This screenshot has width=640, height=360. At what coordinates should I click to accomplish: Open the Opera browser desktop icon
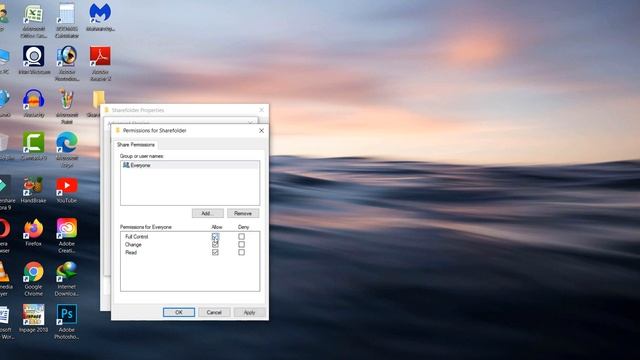(x=4, y=236)
